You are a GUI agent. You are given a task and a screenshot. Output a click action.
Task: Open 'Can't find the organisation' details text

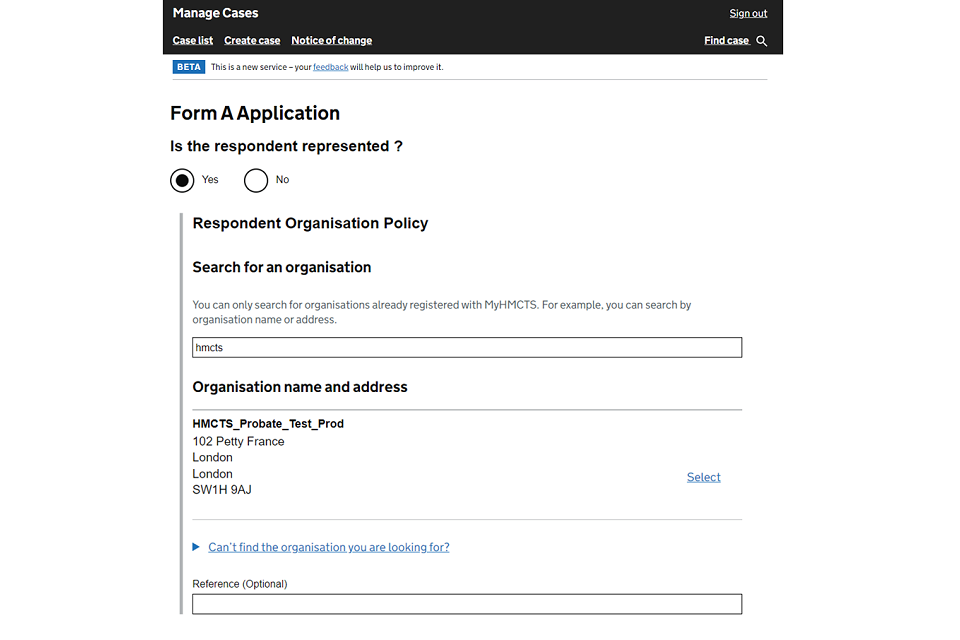coord(328,547)
